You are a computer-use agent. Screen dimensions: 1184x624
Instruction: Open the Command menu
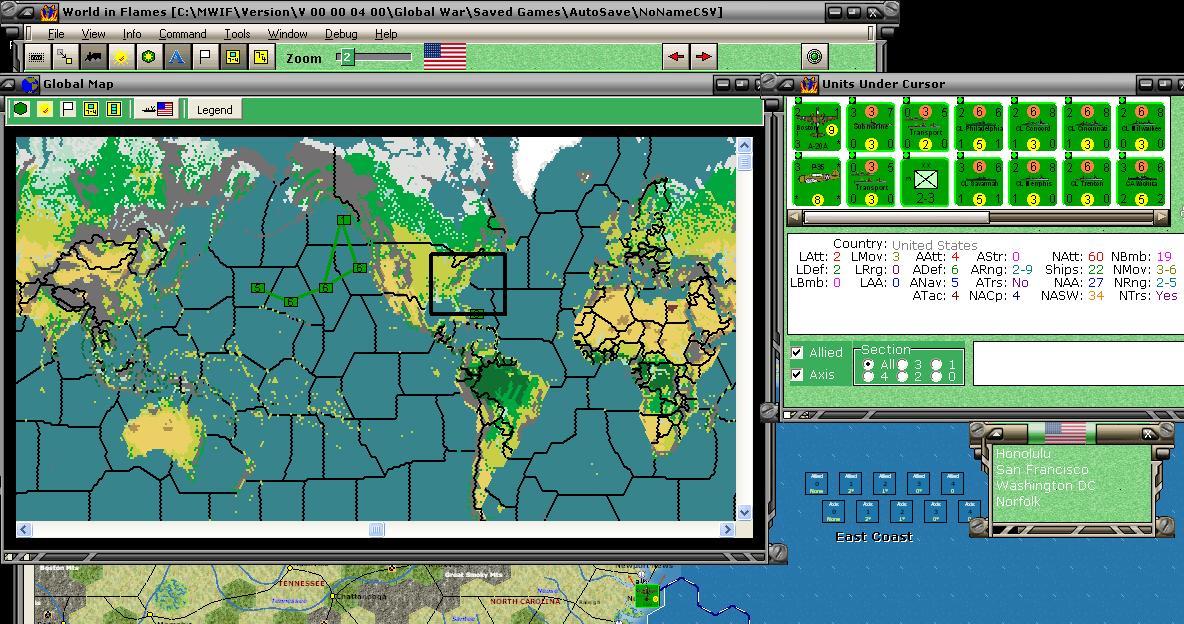pyautogui.click(x=183, y=34)
